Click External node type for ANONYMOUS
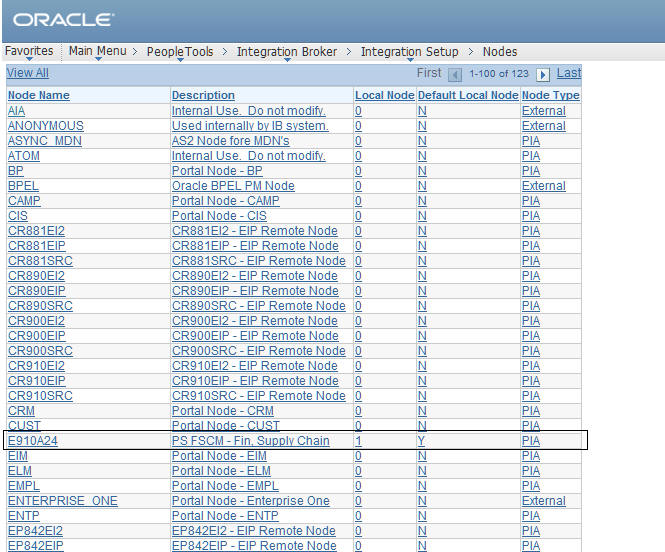This screenshot has height=552, width=665. tap(544, 126)
